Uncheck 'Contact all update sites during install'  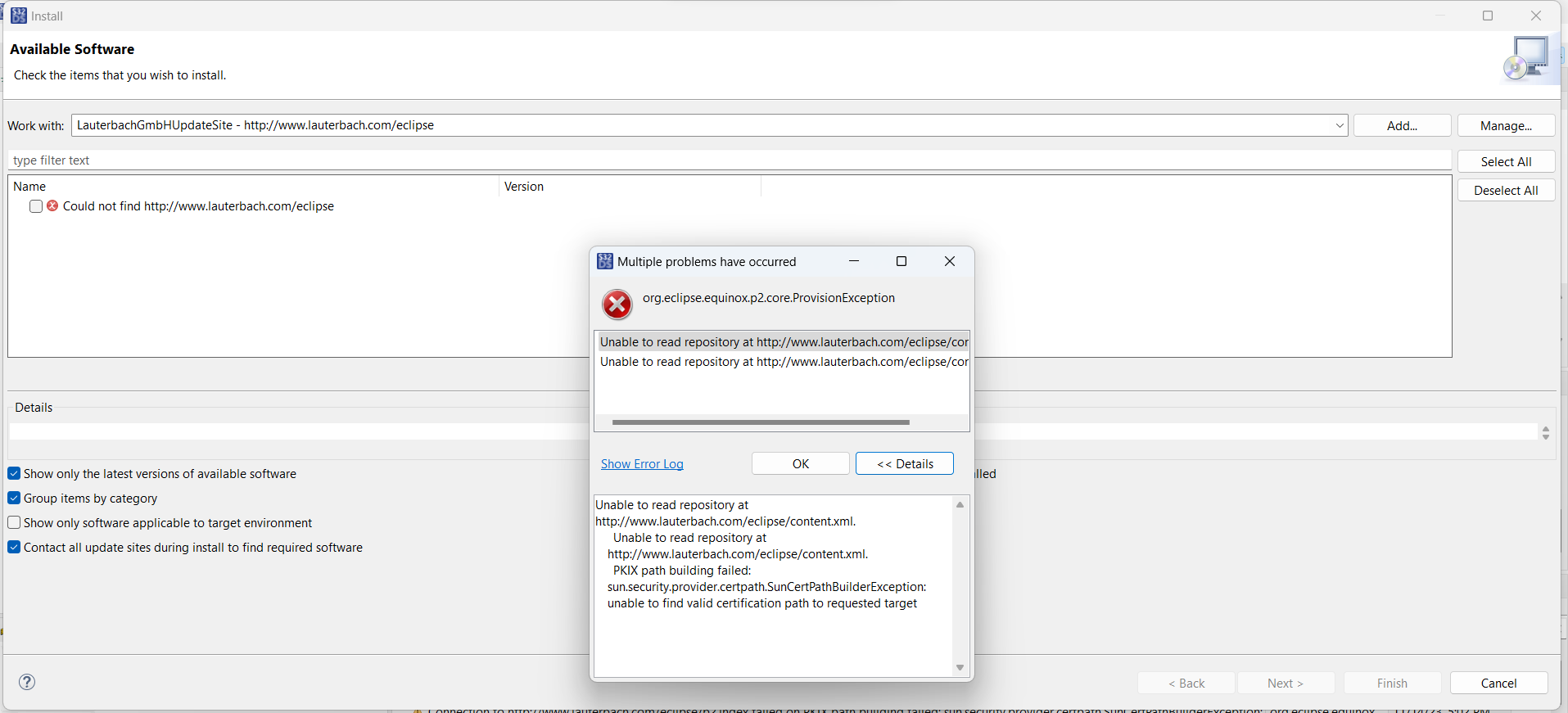(x=14, y=547)
